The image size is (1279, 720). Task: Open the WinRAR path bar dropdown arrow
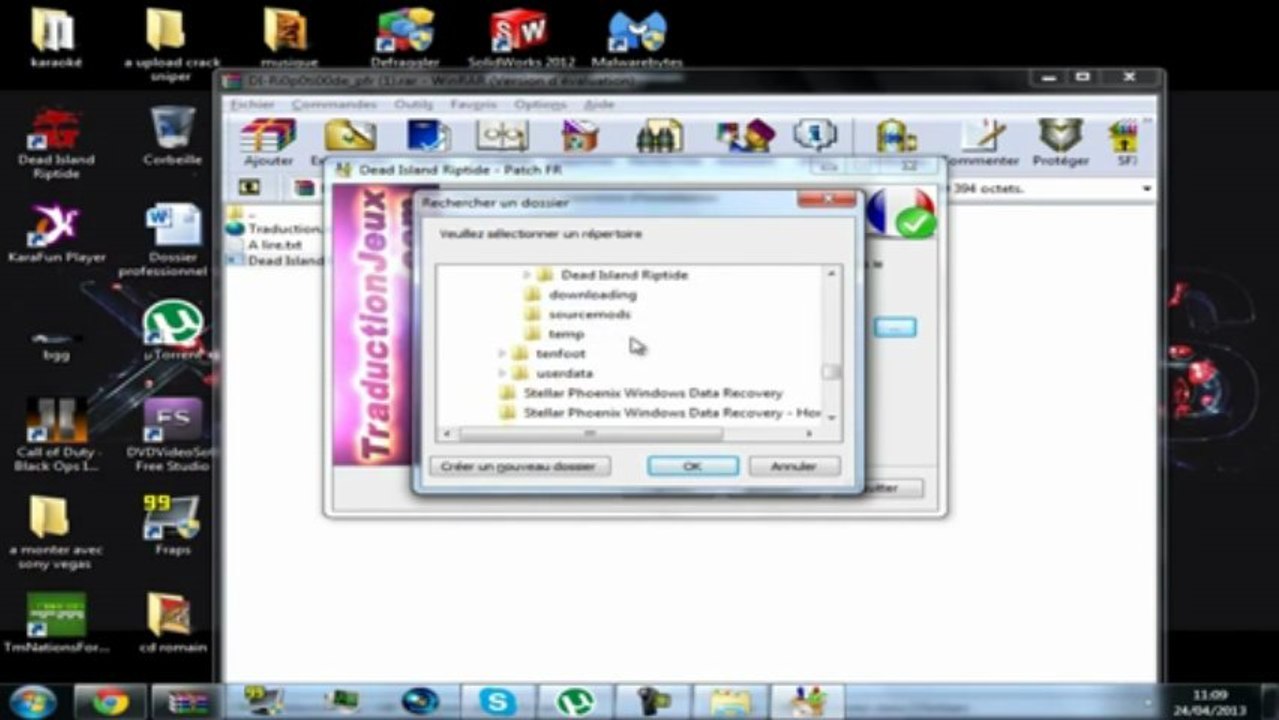[1146, 188]
